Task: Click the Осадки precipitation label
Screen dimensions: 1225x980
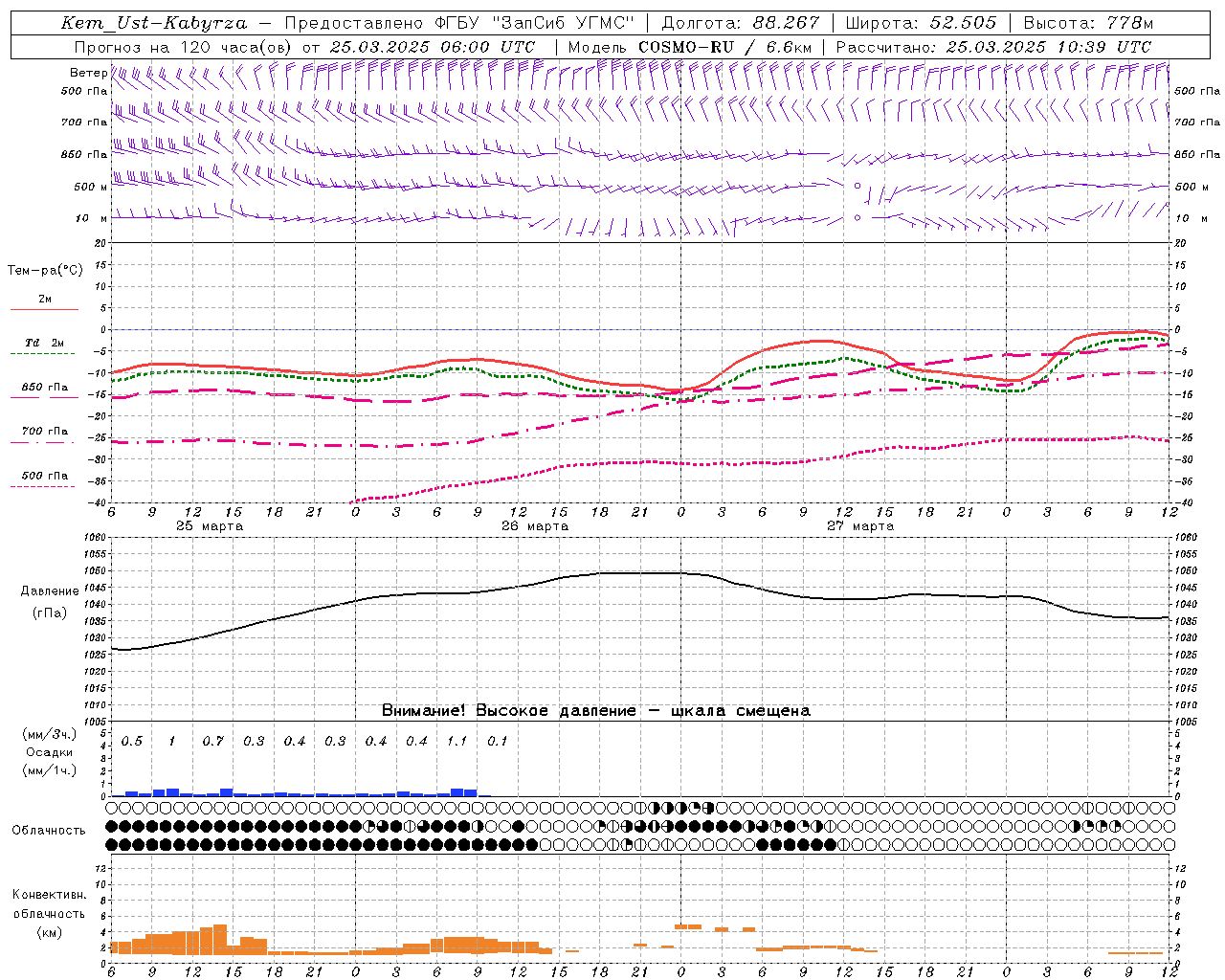Action: [x=49, y=752]
